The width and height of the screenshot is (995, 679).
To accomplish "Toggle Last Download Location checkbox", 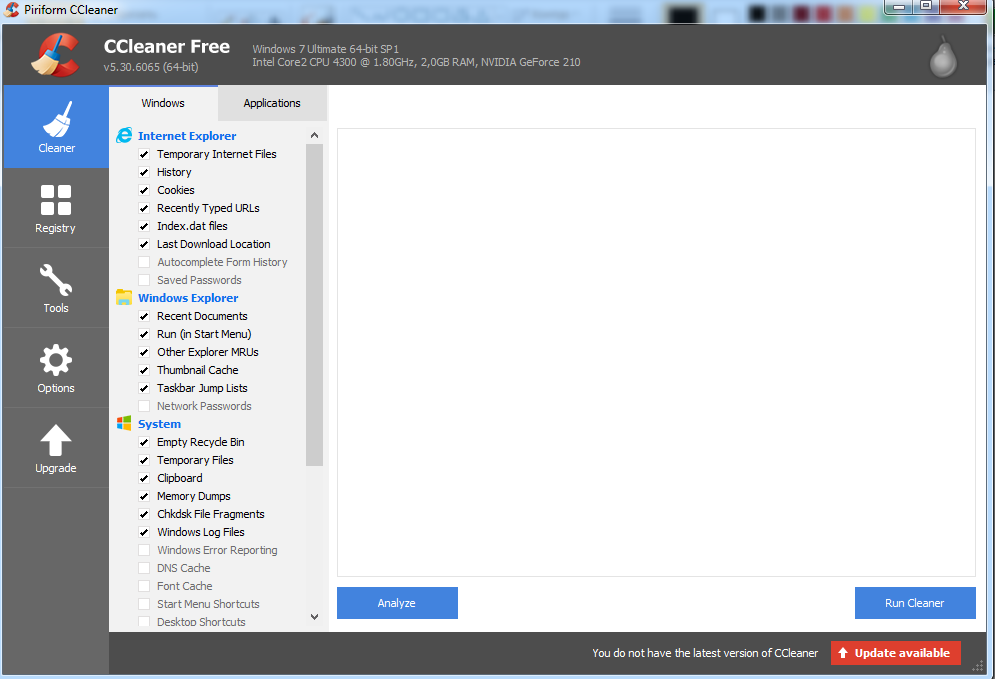I will pos(144,244).
